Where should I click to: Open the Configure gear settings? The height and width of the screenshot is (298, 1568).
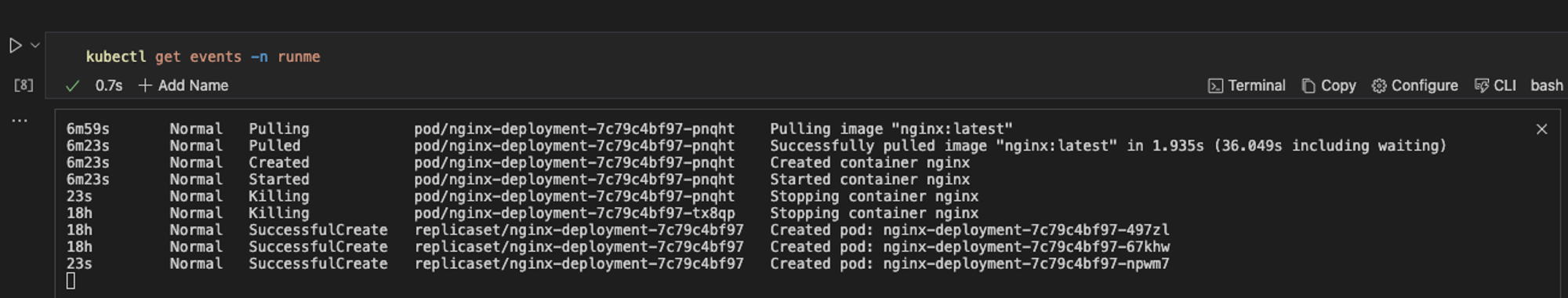1415,86
